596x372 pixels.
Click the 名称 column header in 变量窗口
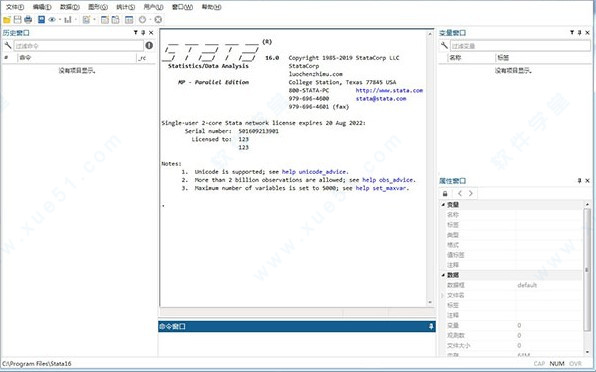pyautogui.click(x=471, y=58)
